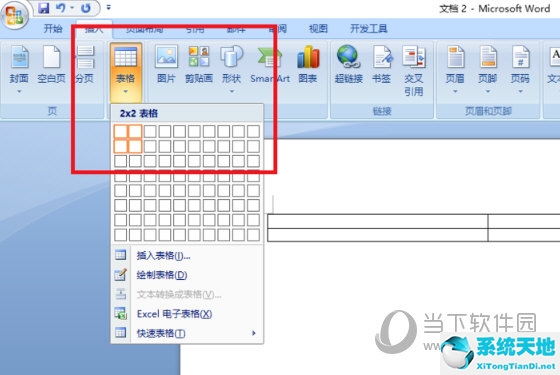Undo last action in quick access toolbar
The image size is (560, 375).
(61, 8)
